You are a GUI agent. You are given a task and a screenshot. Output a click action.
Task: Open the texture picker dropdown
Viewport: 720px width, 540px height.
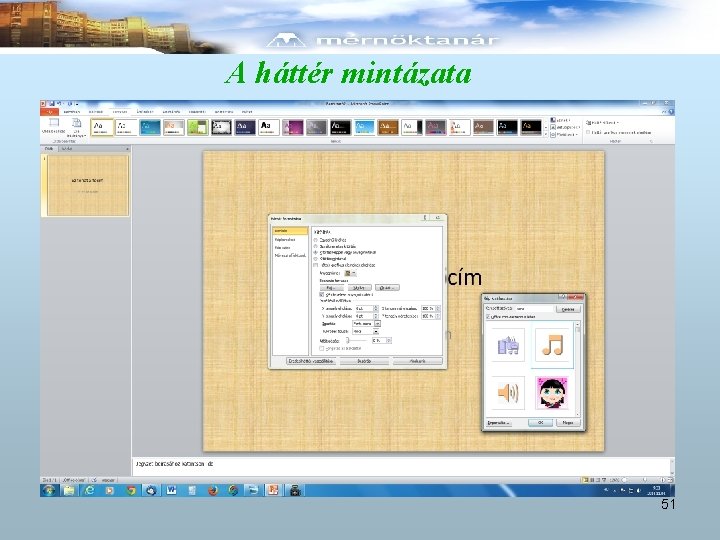click(x=350, y=273)
